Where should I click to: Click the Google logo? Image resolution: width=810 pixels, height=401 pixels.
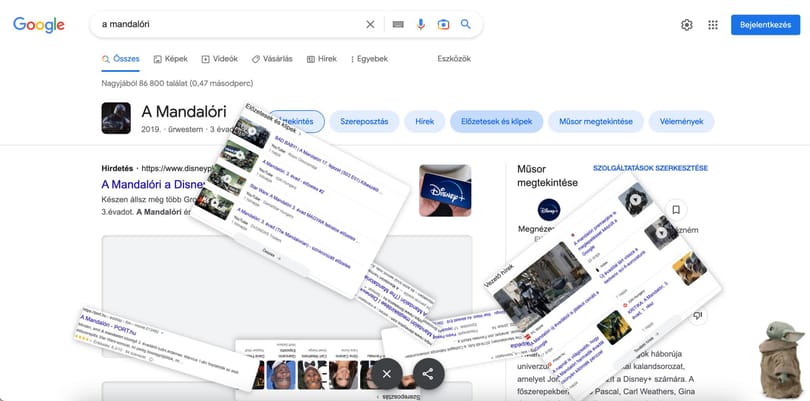[x=39, y=24]
